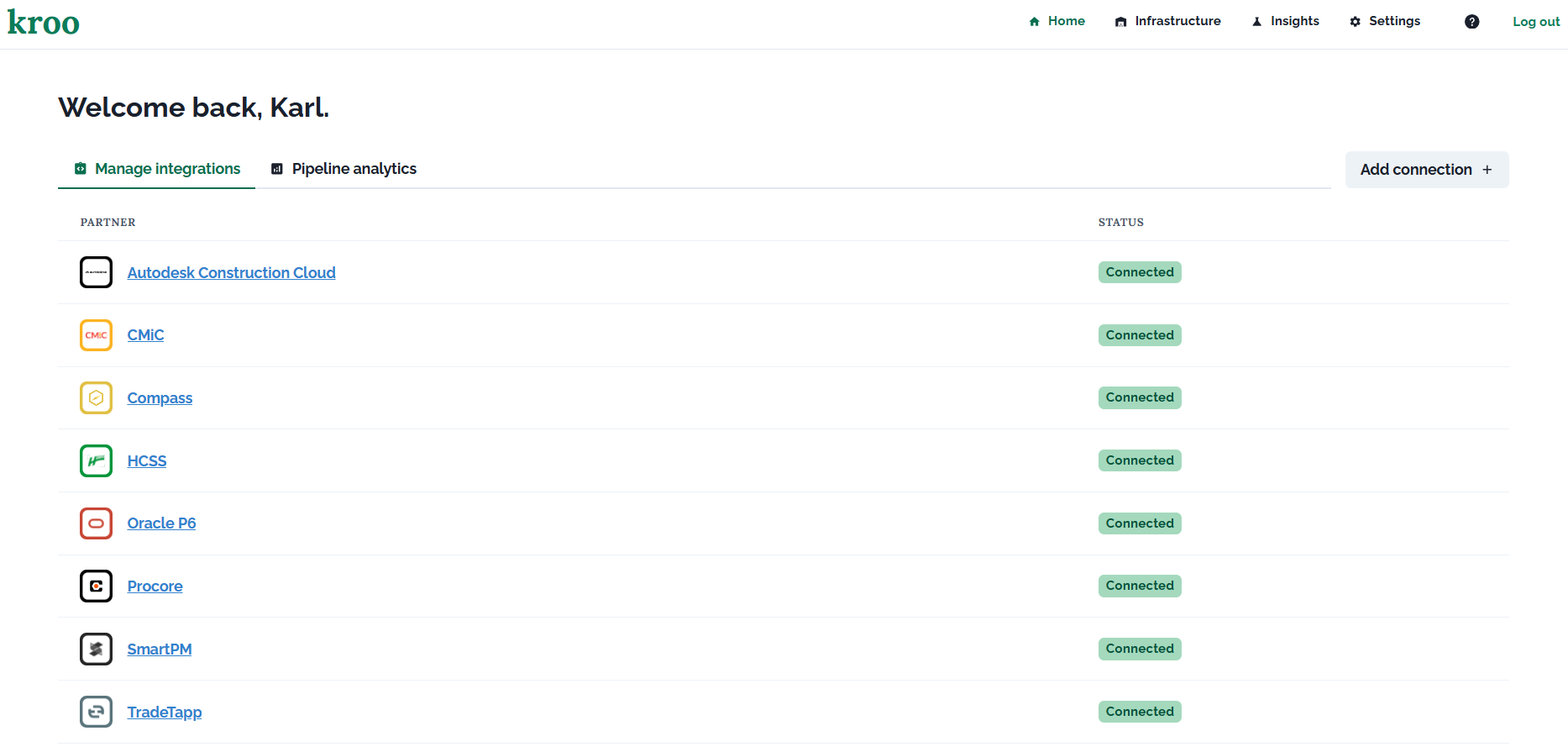Click the Autodesk Construction Cloud logo icon
This screenshot has width=1568, height=752.
coord(96,272)
